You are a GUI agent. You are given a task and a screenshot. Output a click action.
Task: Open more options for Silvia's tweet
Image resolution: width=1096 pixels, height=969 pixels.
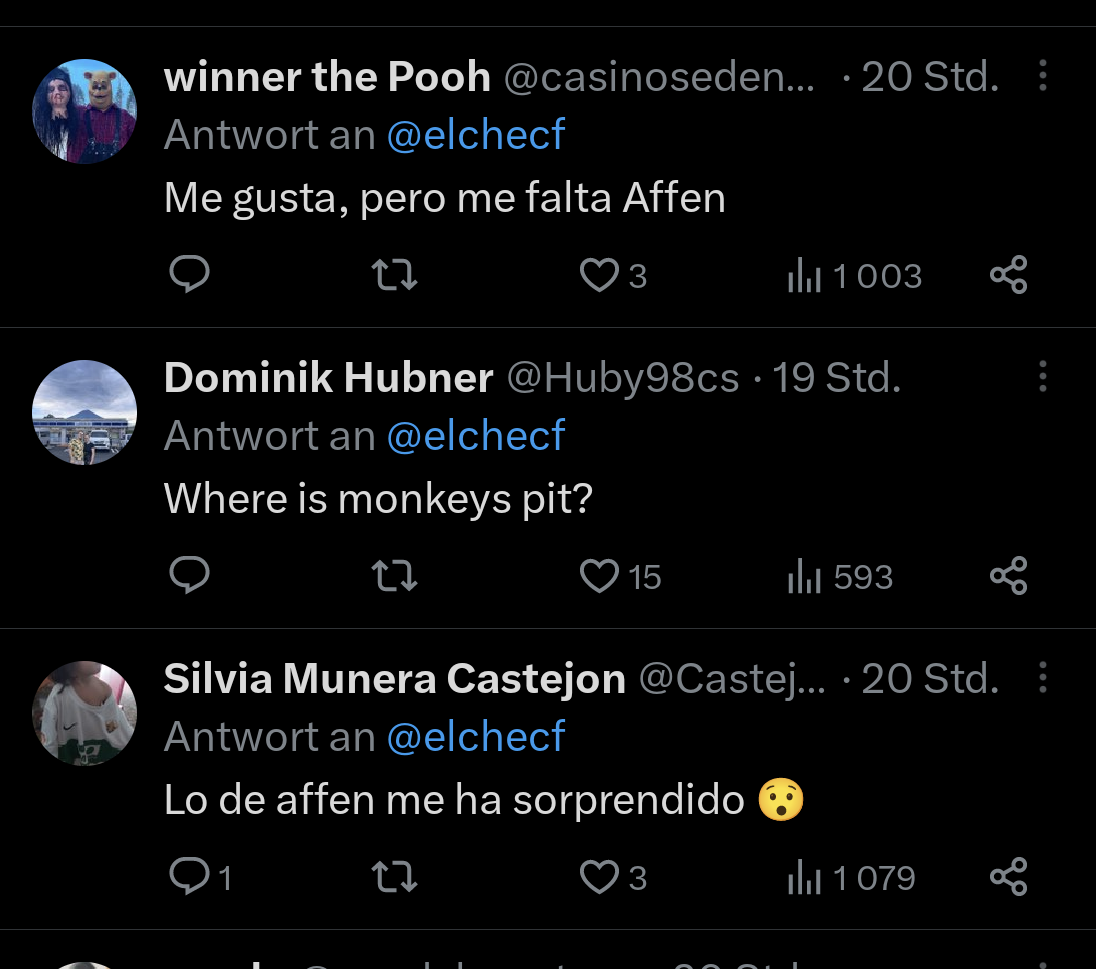click(x=1043, y=678)
